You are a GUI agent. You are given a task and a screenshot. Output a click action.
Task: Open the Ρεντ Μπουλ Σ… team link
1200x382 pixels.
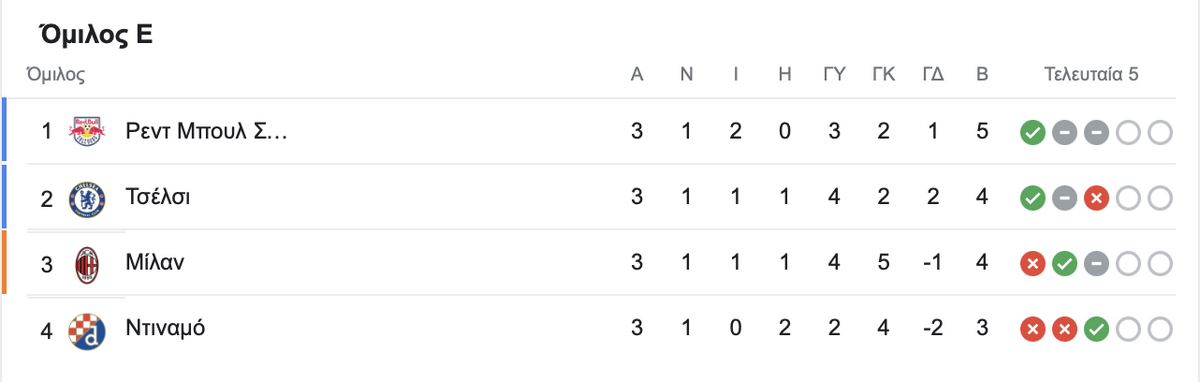(x=206, y=131)
